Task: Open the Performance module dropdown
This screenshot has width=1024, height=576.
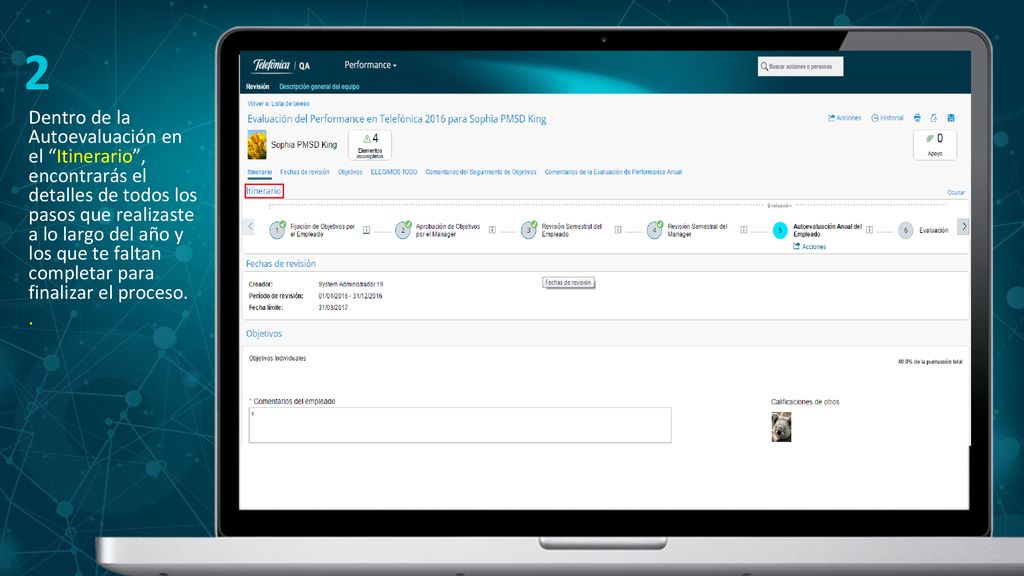Action: 370,65
